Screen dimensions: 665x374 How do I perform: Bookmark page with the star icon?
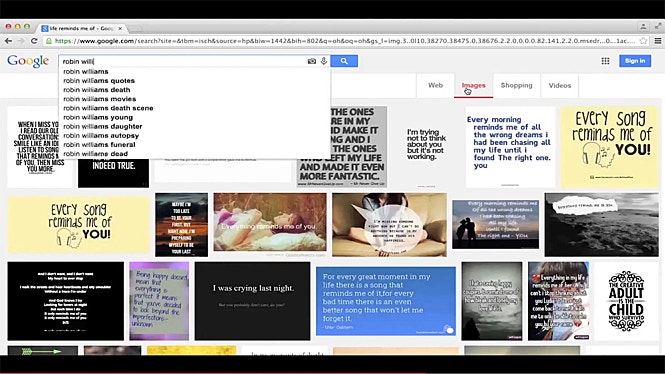pos(644,41)
